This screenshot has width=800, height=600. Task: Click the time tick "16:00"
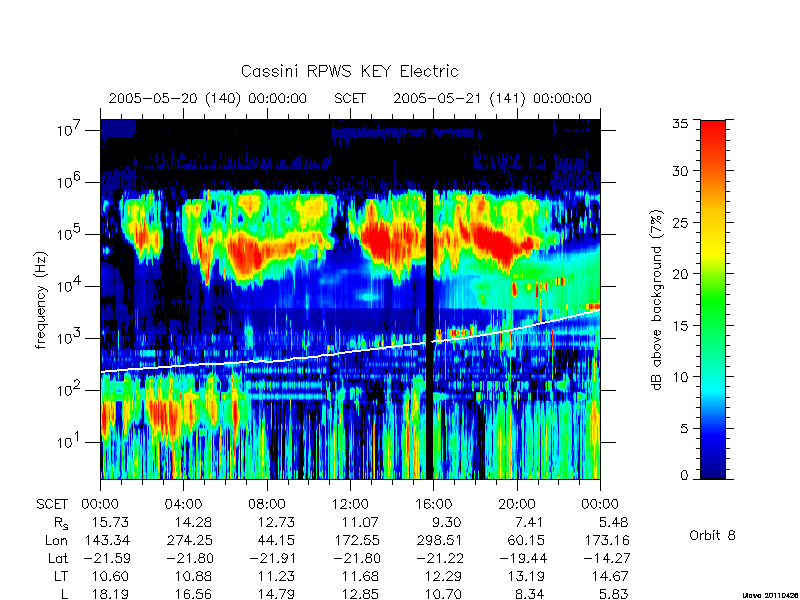pos(433,504)
